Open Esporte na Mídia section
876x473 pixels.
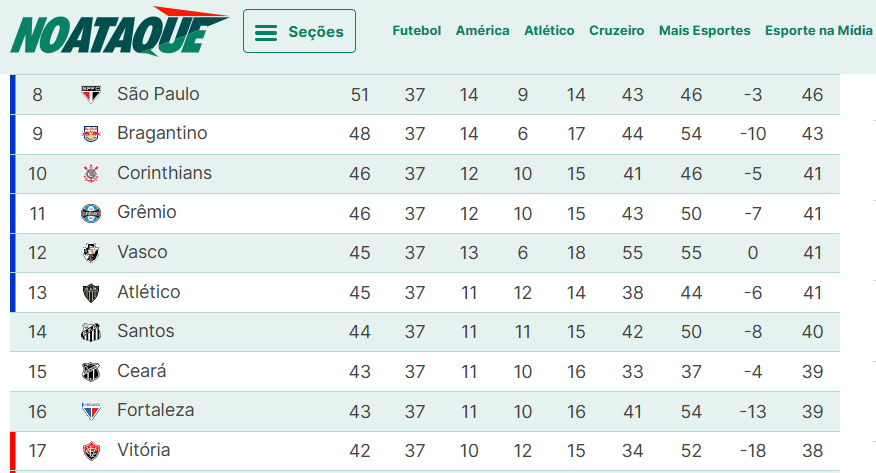(x=818, y=31)
